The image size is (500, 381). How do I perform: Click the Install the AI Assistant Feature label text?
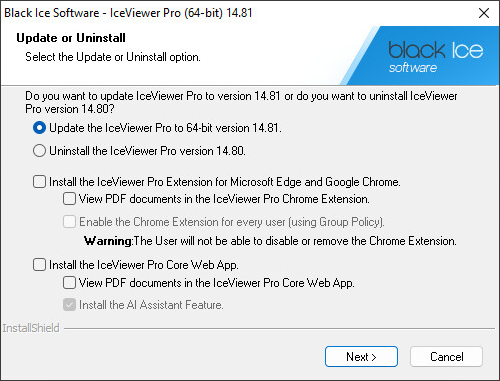(x=151, y=305)
